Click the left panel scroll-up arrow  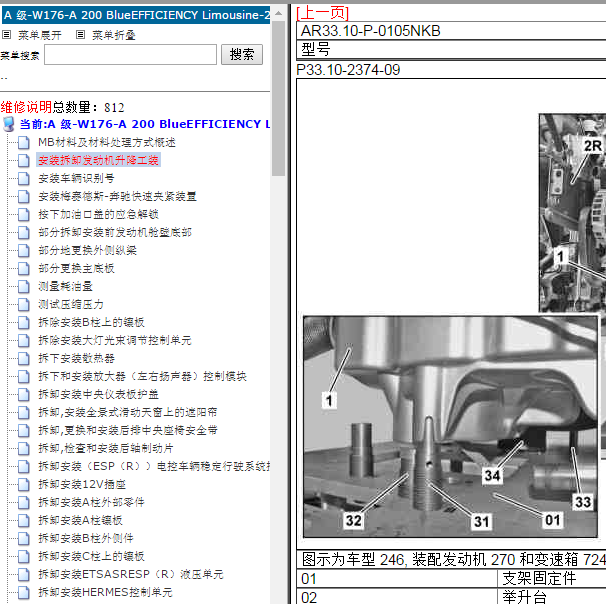(x=278, y=14)
